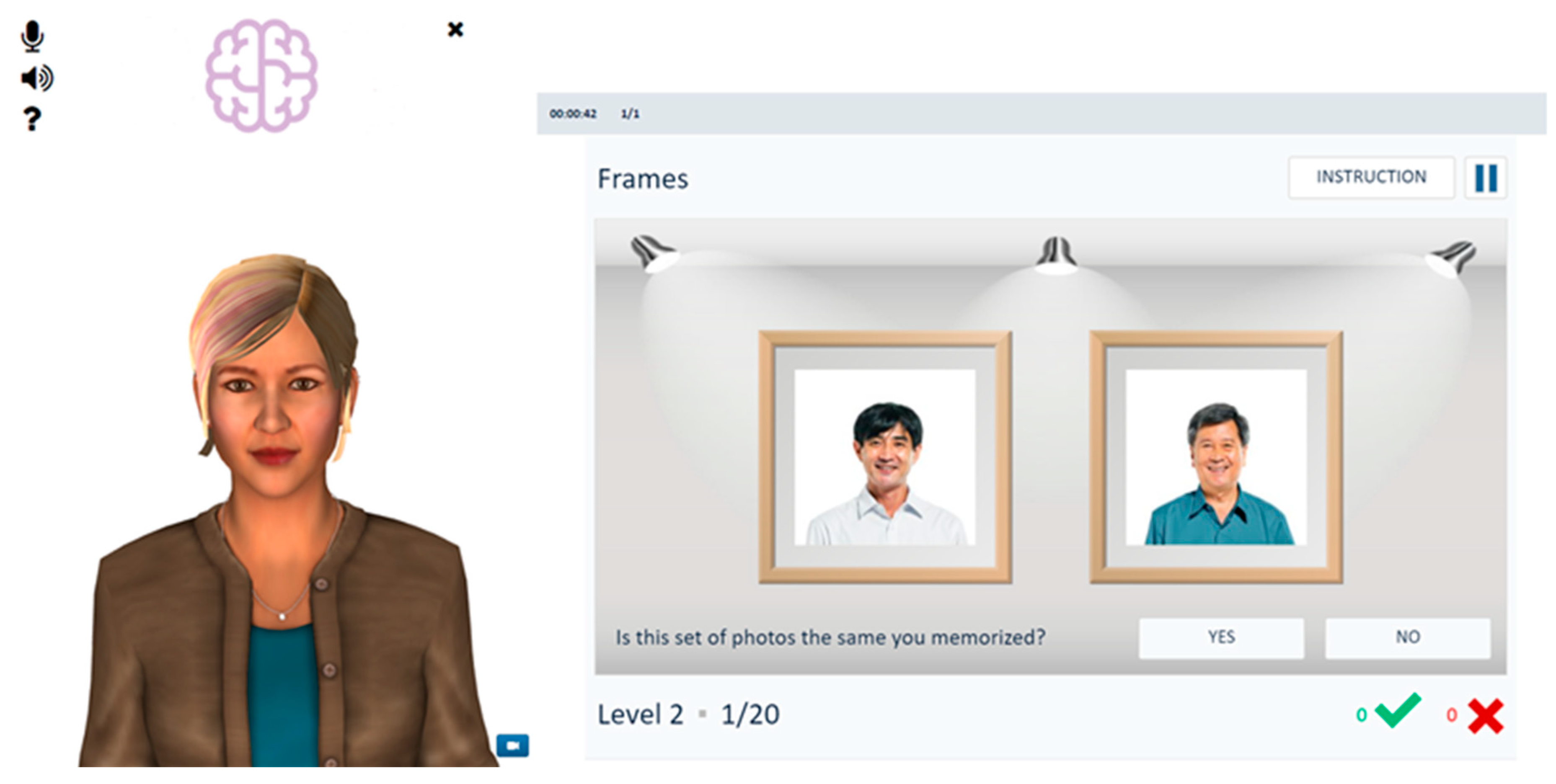Close the avatar panel with the X
The width and height of the screenshot is (1556, 784).
(455, 29)
